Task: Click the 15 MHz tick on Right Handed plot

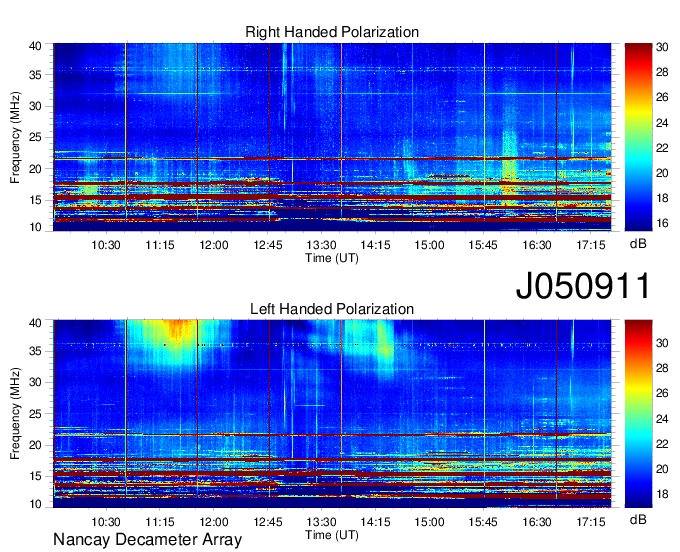Action: pyautogui.click(x=36, y=200)
